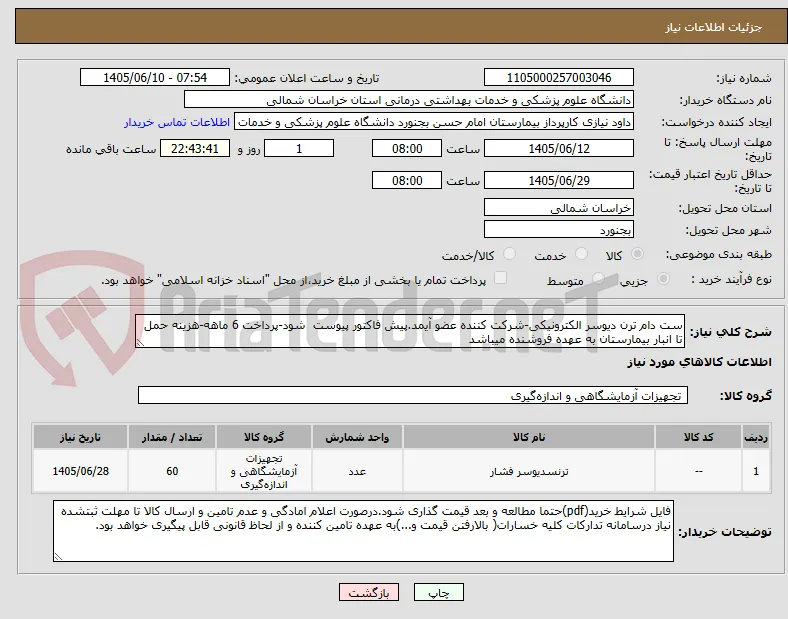Screen dimensions: 788x619
Task: Click the بازگشت back button
Action: tap(369, 592)
